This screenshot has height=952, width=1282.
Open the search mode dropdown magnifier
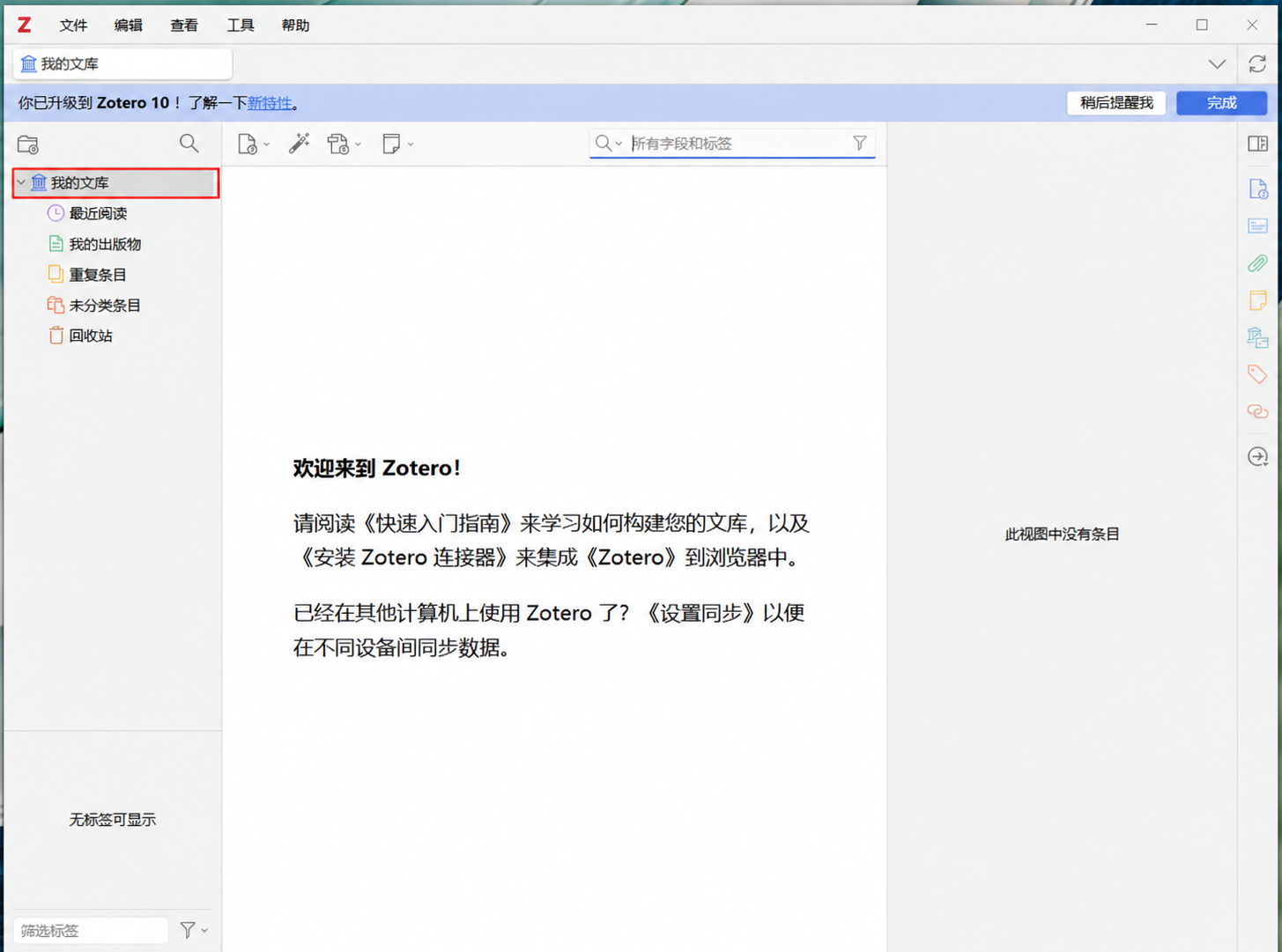608,143
